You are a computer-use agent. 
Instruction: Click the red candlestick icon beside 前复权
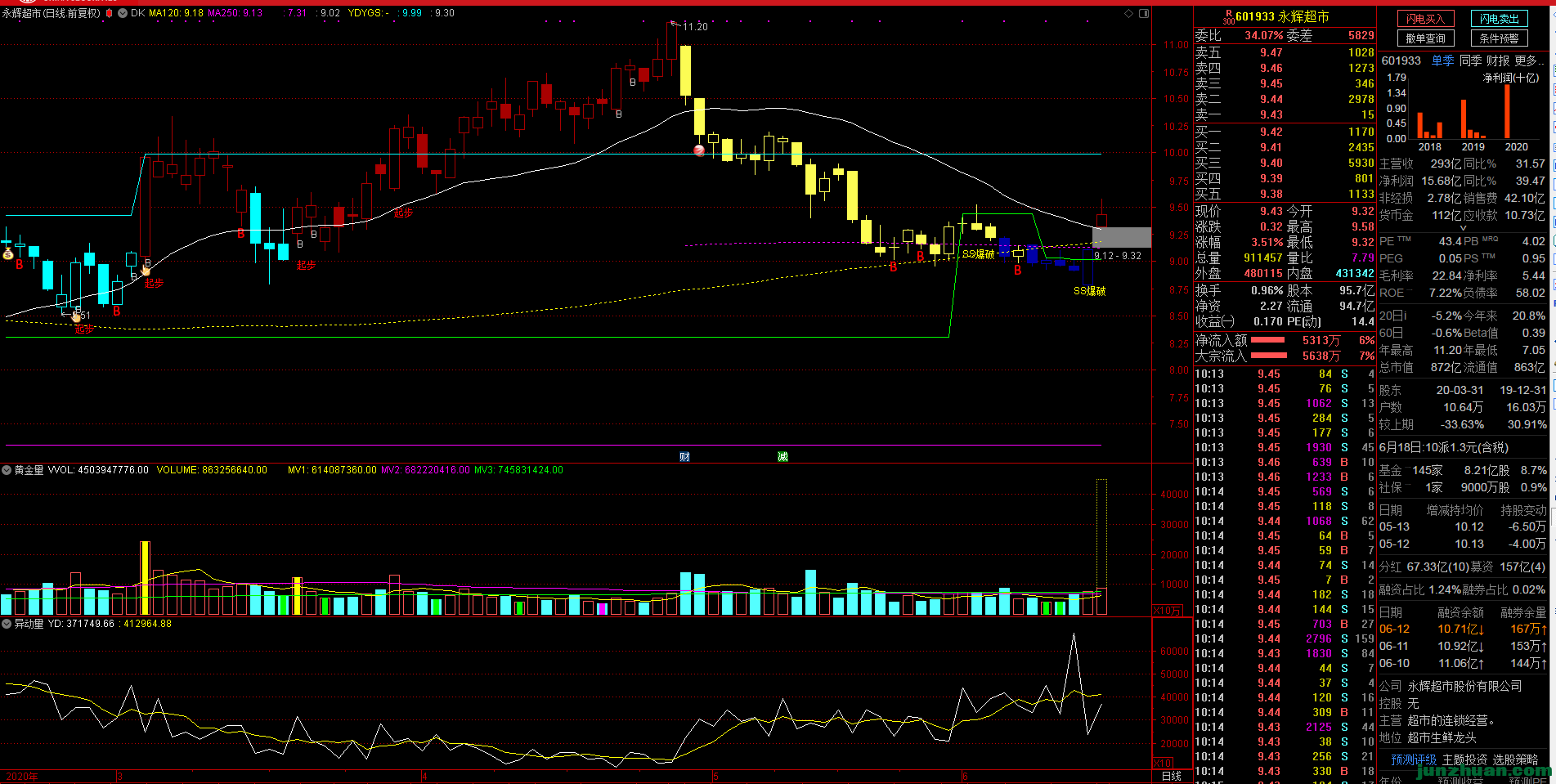109,13
